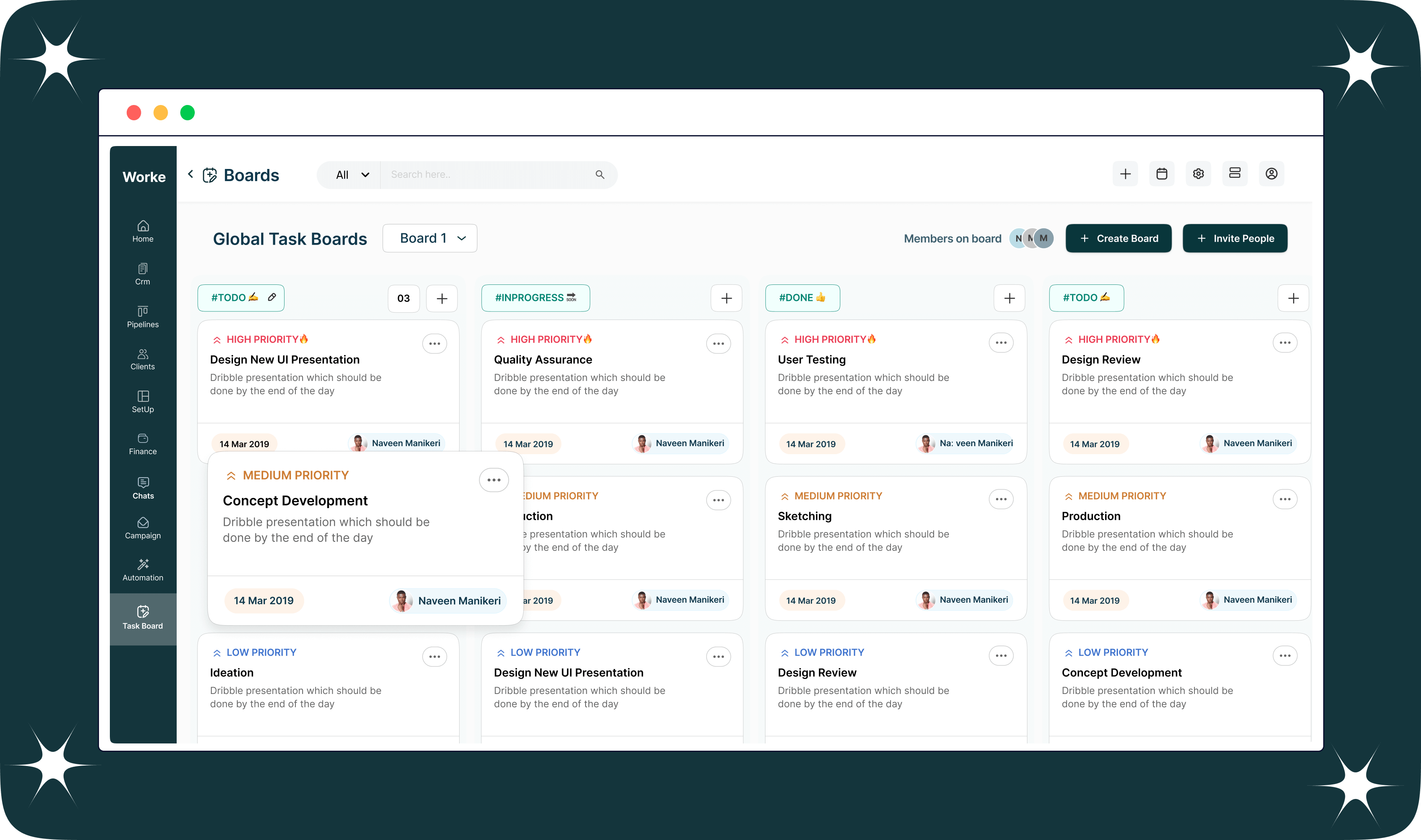Screen dimensions: 1421x840
Task: Click the members on board avatars
Action: [x=1031, y=238]
